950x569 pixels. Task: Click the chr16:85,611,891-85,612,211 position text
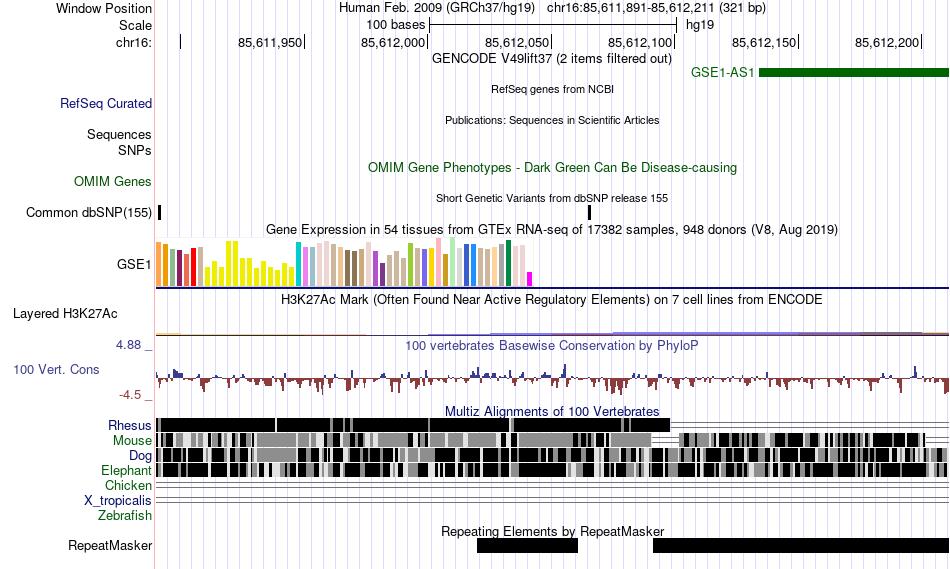click(x=656, y=8)
